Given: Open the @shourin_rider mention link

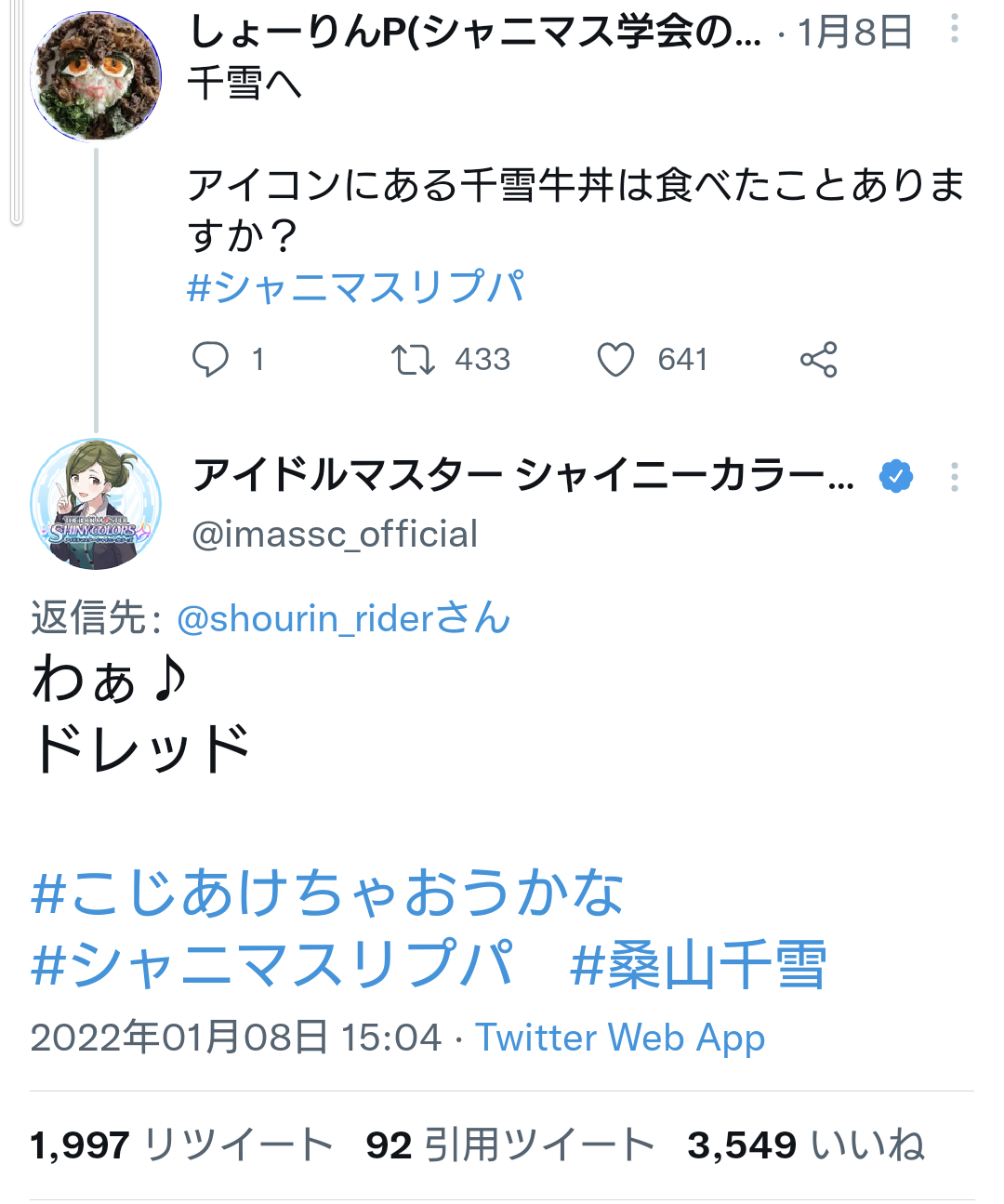Looking at the screenshot, I should 343,618.
